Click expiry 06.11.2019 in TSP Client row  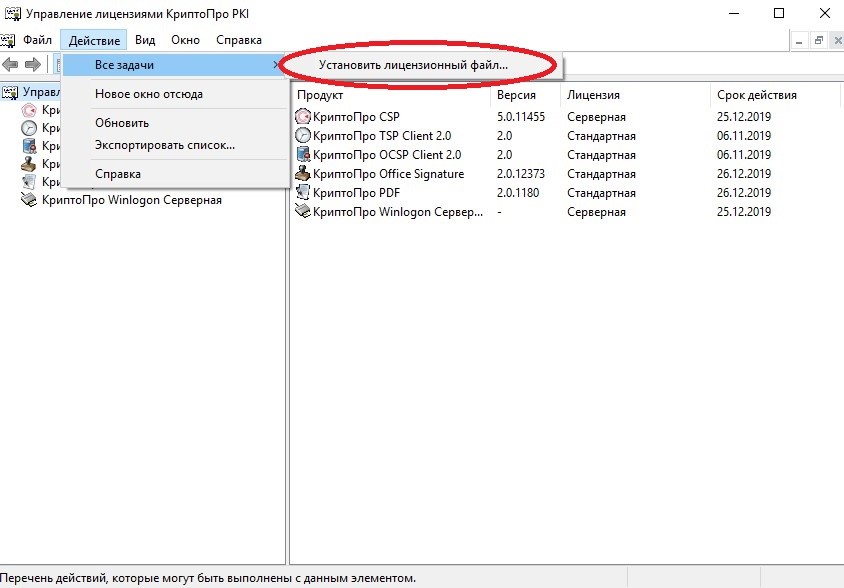pos(744,136)
